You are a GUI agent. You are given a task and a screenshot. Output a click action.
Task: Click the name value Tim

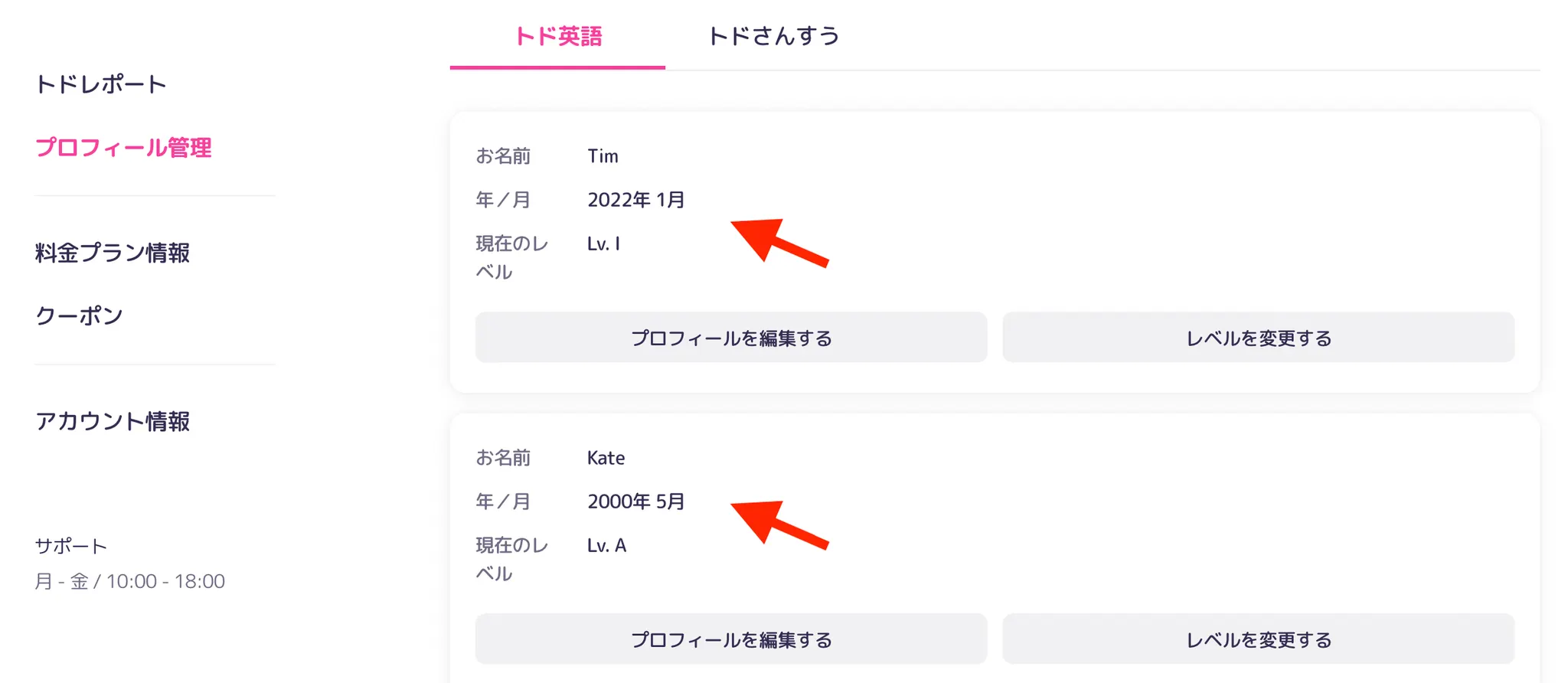click(x=603, y=156)
